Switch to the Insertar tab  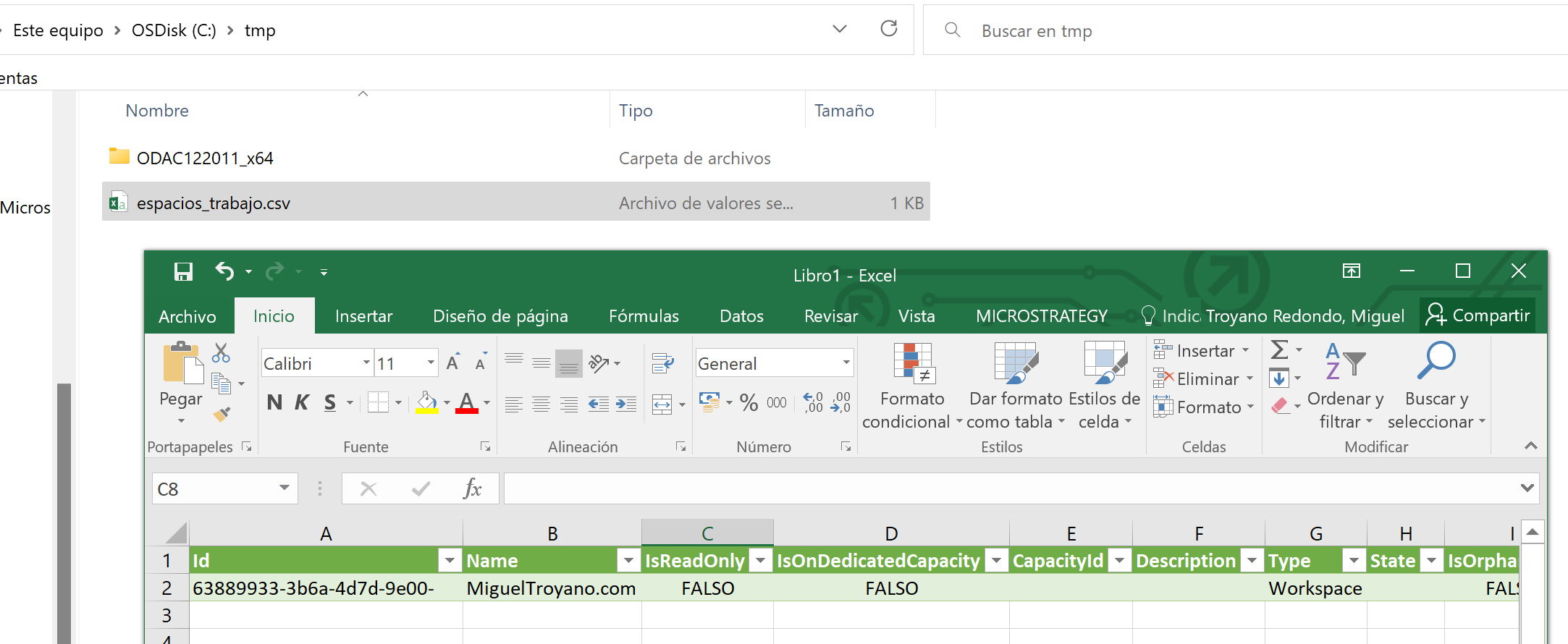(363, 316)
